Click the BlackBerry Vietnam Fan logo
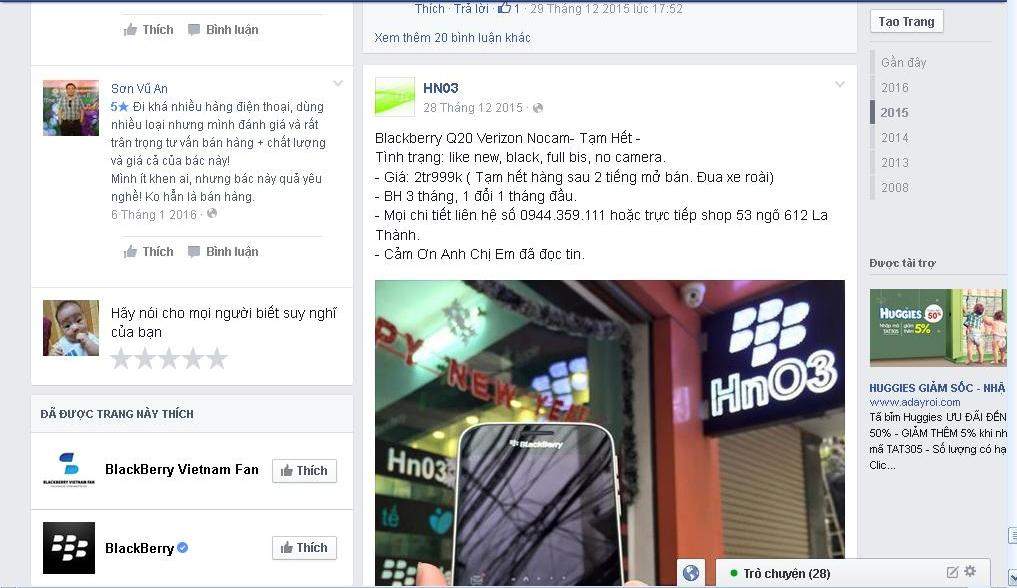Viewport: 1017px width, 588px height. (69, 470)
